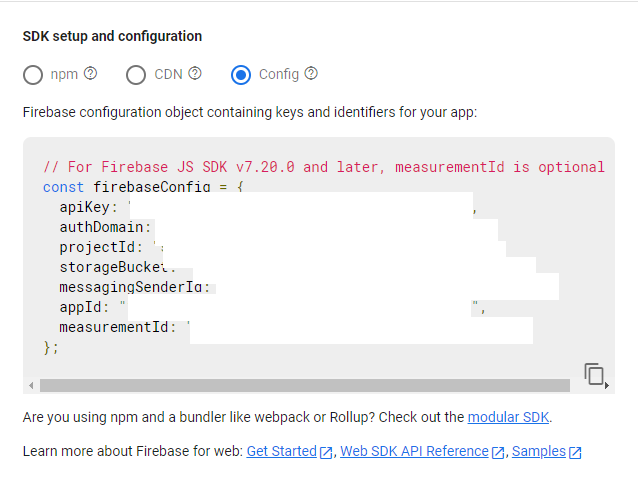
Task: Choose the Config radio button
Action: (241, 74)
